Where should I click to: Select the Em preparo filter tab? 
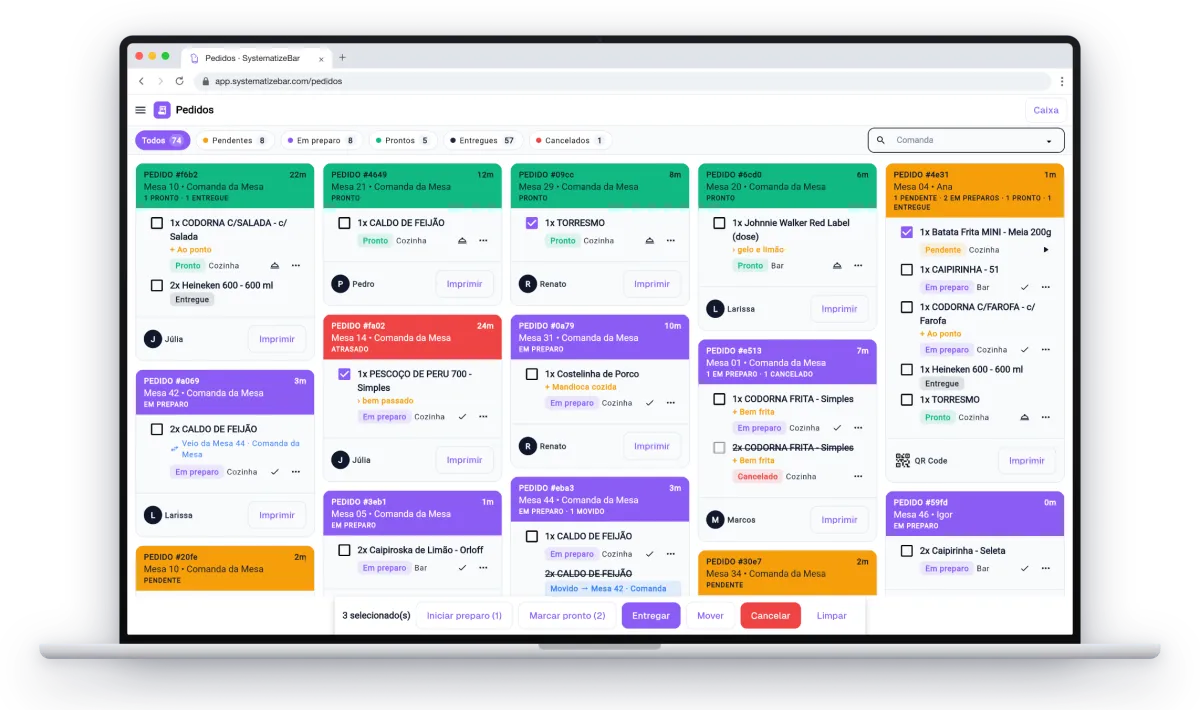320,141
